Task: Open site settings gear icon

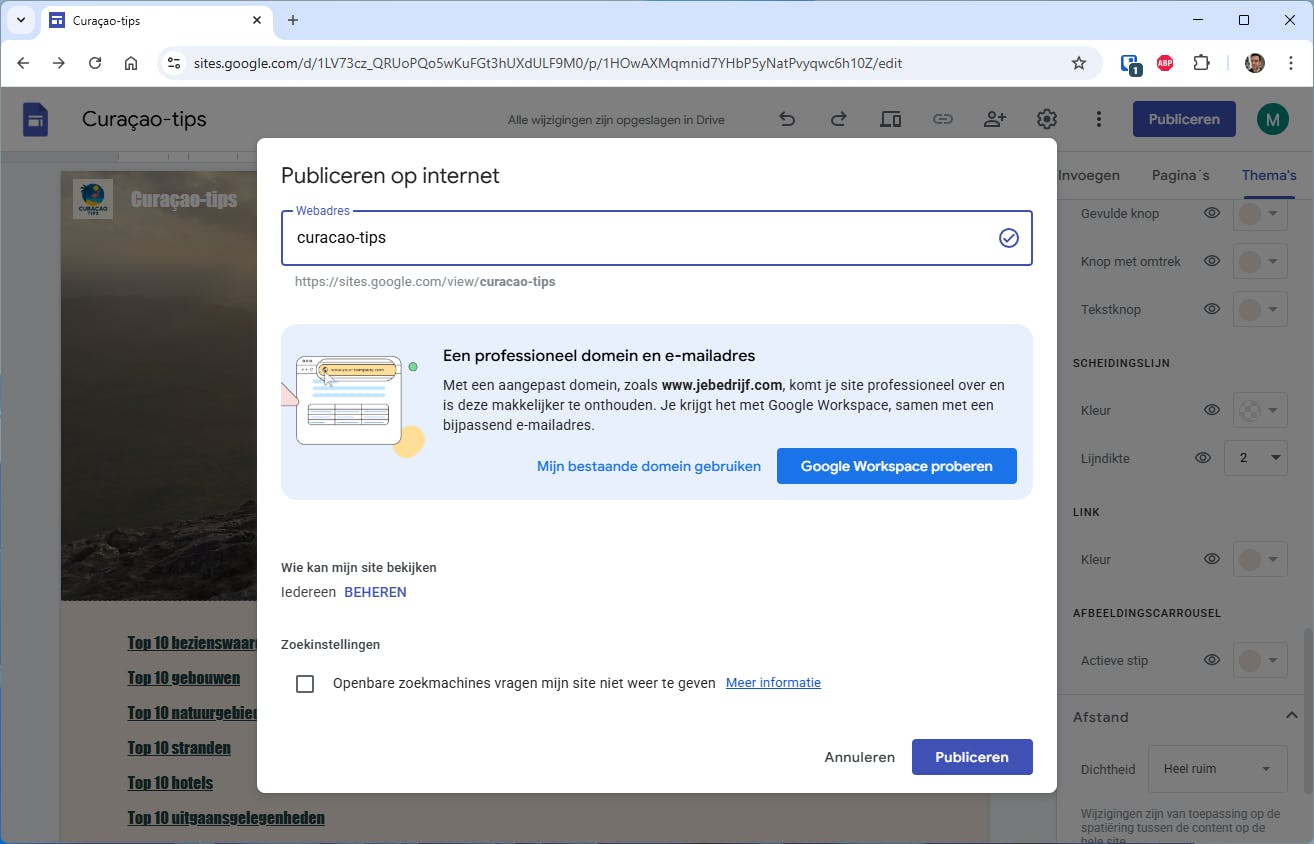Action: click(x=1047, y=119)
